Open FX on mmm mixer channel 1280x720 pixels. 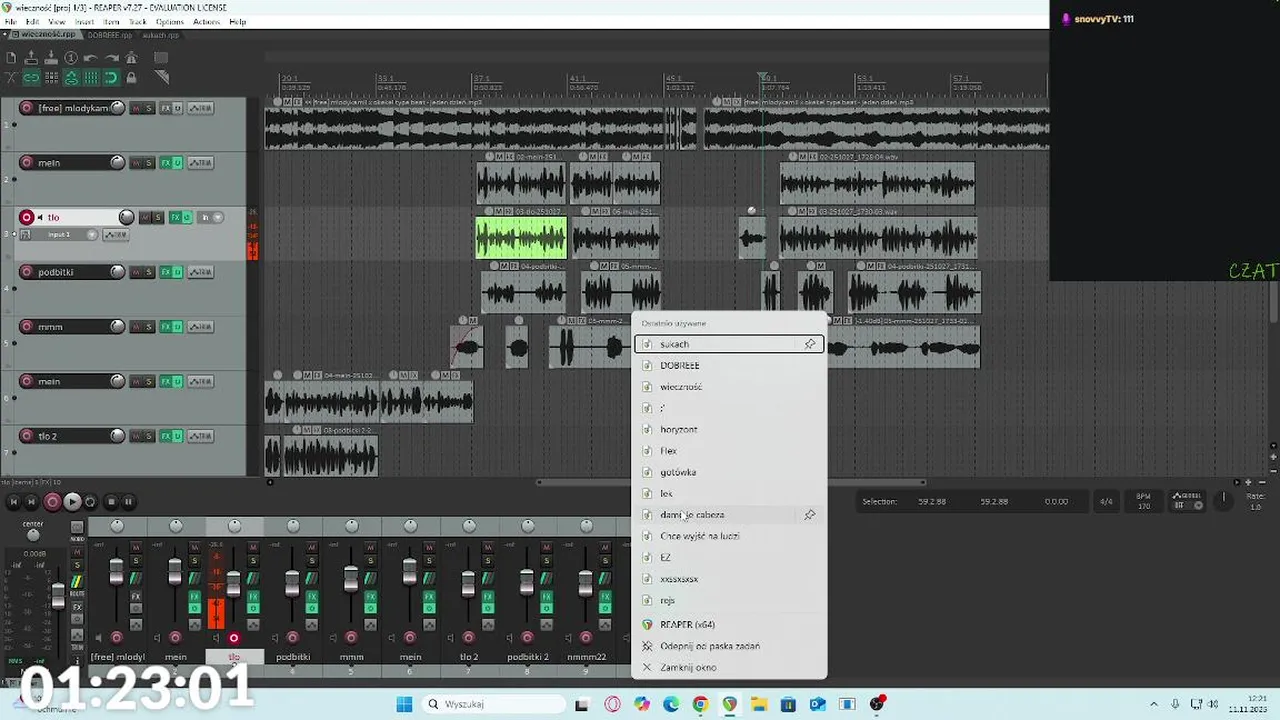[x=370, y=598]
